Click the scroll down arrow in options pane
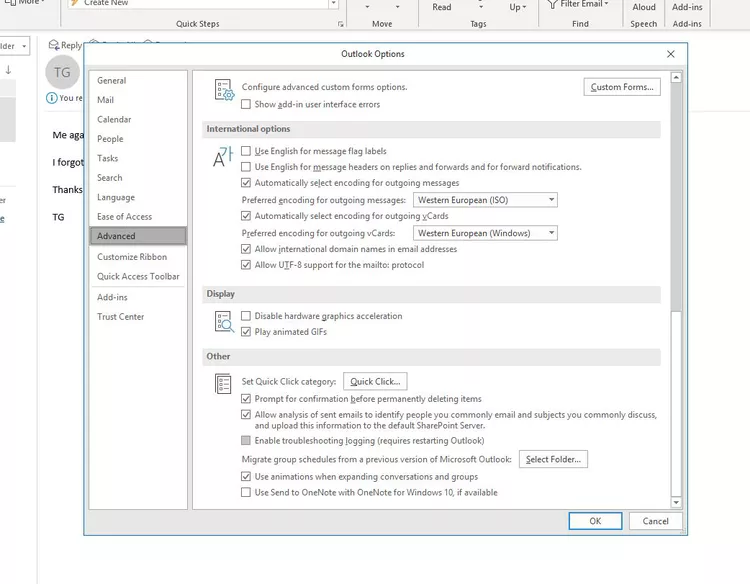 coord(676,502)
